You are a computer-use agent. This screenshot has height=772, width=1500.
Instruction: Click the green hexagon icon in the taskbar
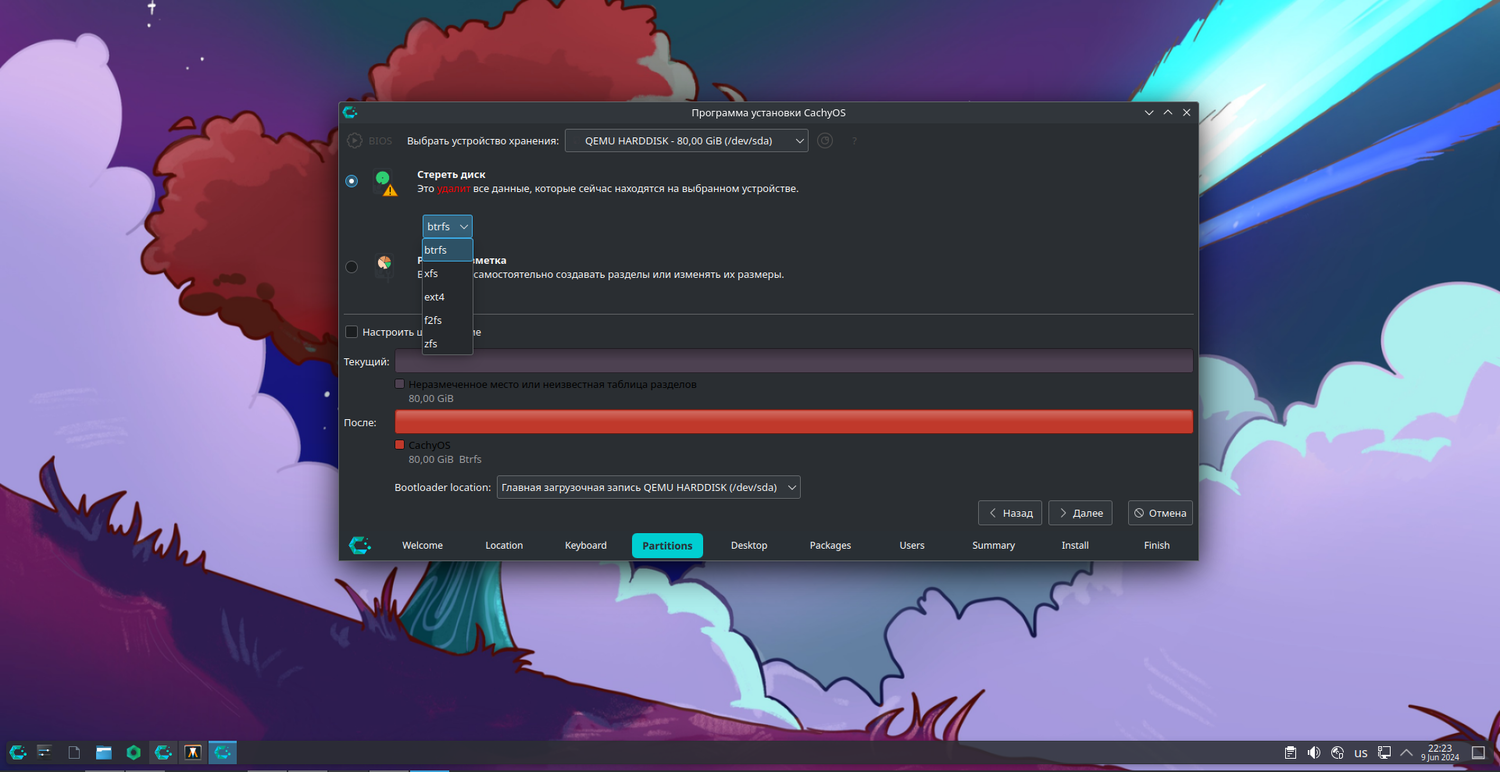pos(134,752)
